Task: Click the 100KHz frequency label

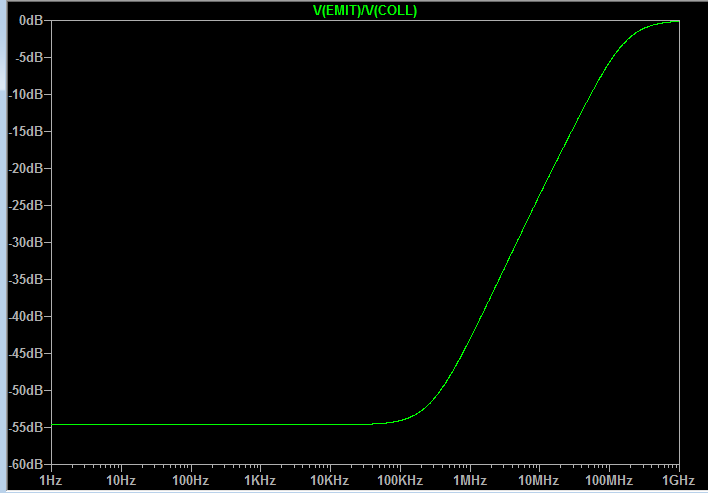Action: (x=400, y=480)
